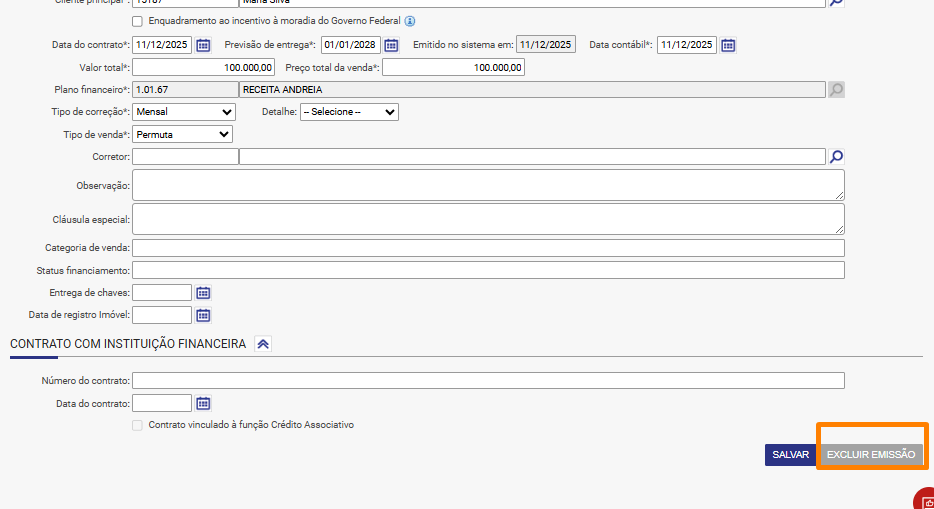Open calendar picker for Previsão de entrega
This screenshot has width=934, height=509.
coord(391,45)
